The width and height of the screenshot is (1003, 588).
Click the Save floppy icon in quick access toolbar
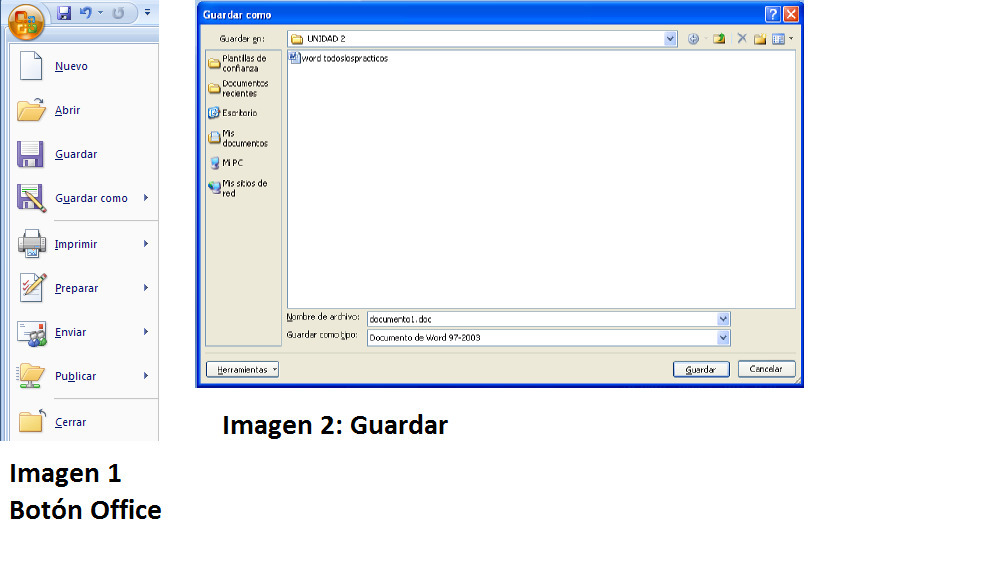coord(65,13)
